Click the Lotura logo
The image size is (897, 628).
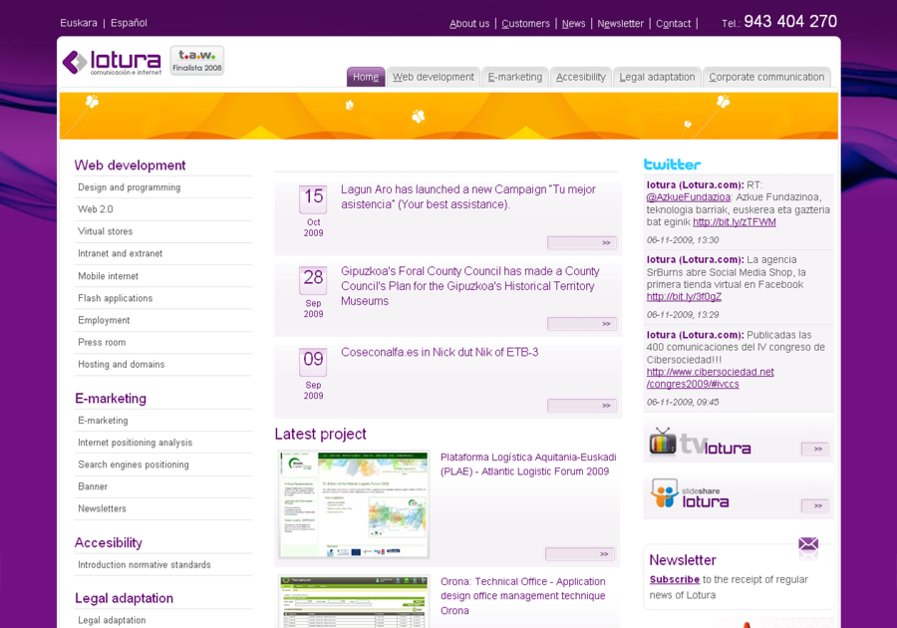pyautogui.click(x=112, y=61)
